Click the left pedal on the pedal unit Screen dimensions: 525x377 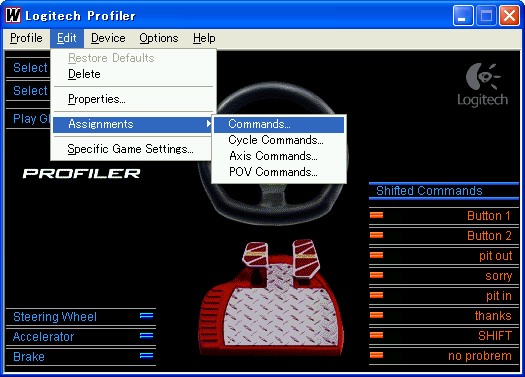coord(255,254)
